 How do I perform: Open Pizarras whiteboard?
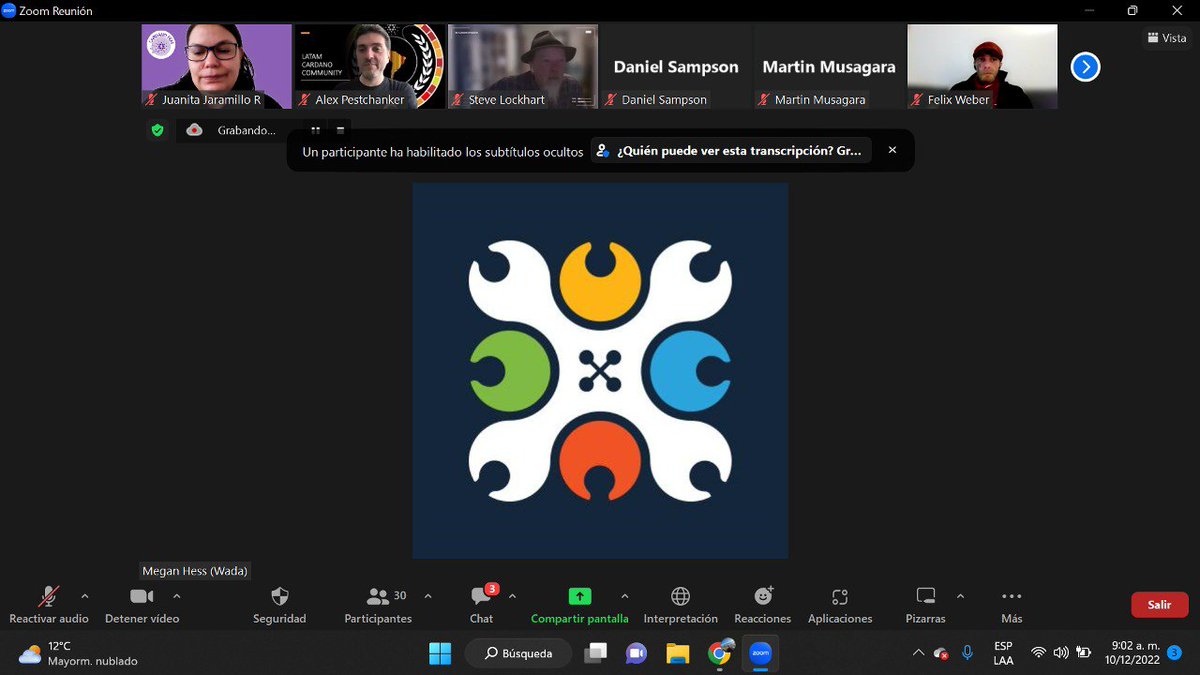coord(926,605)
